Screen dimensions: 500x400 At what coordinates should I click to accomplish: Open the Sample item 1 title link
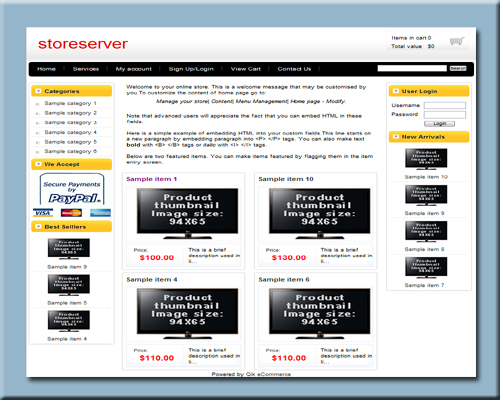pos(152,179)
